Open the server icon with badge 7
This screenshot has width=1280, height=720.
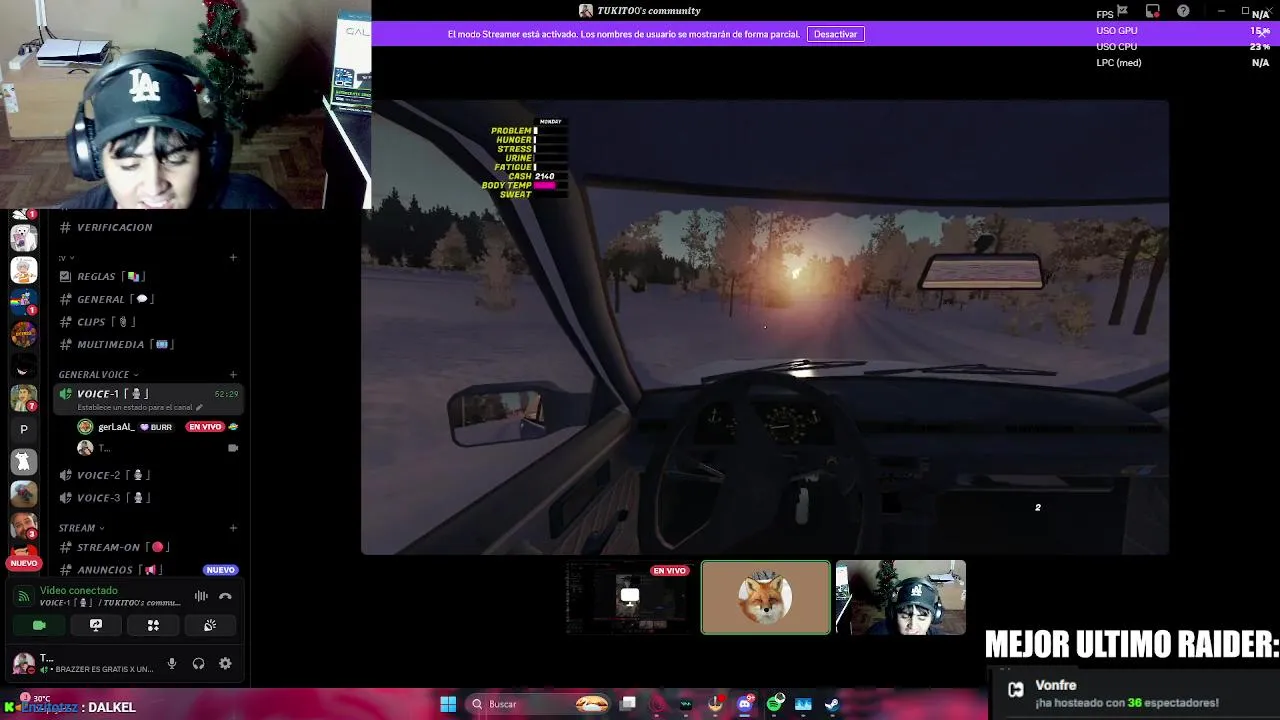[x=24, y=398]
